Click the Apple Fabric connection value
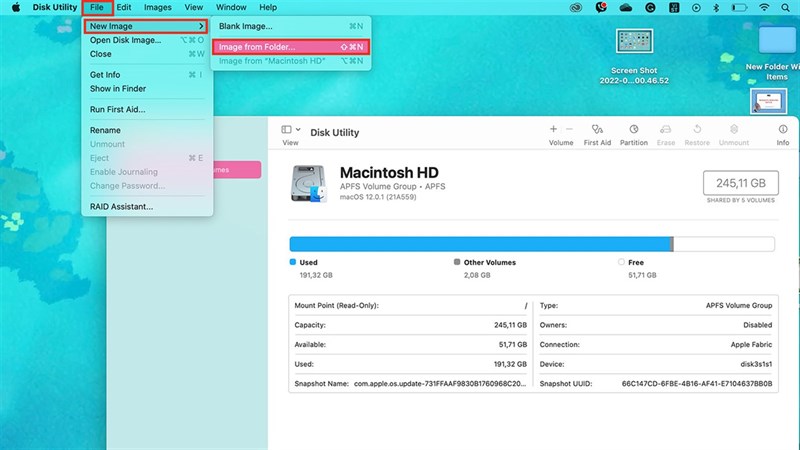 [751, 345]
